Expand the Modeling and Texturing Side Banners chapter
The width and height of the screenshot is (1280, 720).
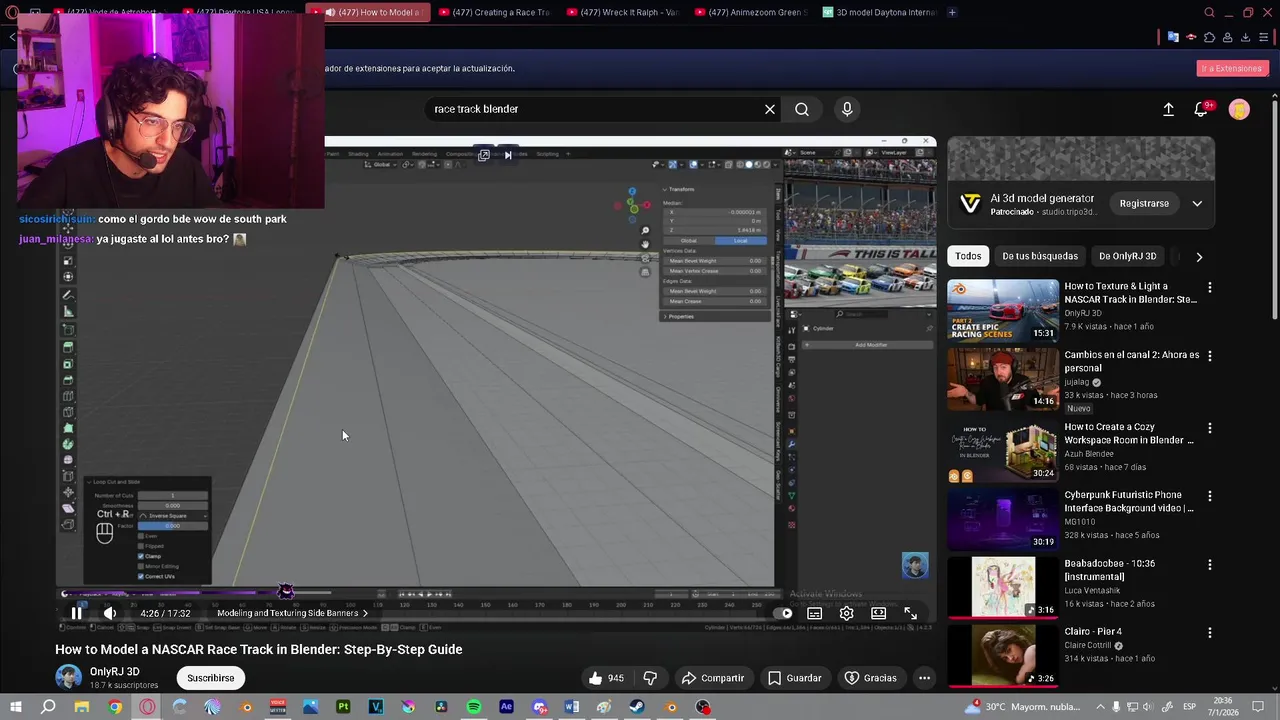tap(293, 613)
